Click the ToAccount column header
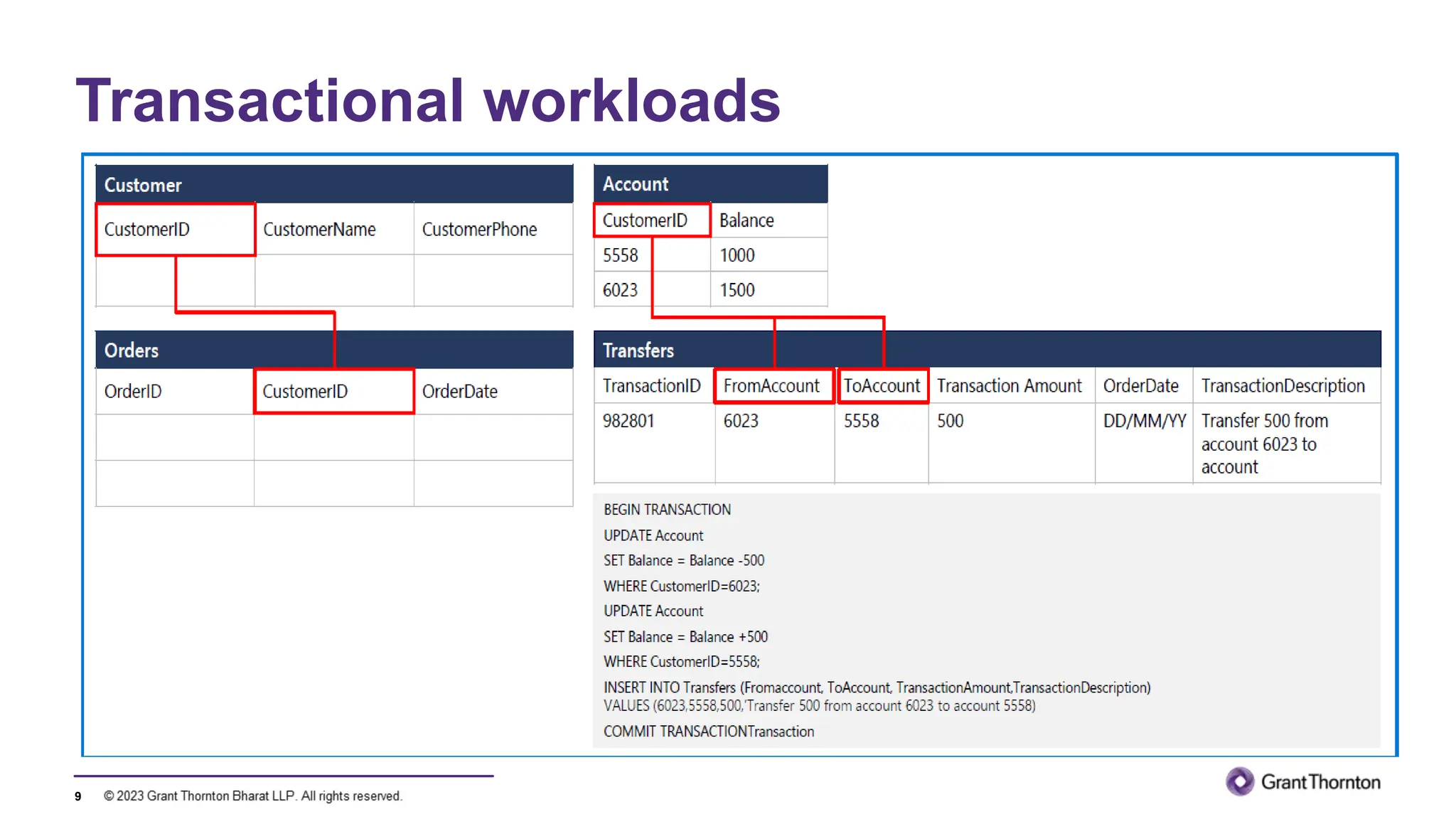This screenshot has height=819, width=1456. tap(882, 386)
